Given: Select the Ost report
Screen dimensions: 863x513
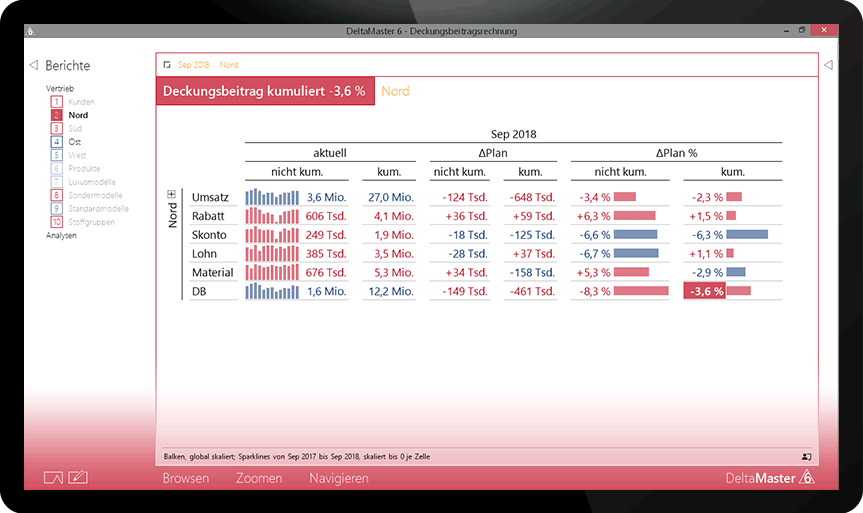Looking at the screenshot, I should (x=75, y=141).
